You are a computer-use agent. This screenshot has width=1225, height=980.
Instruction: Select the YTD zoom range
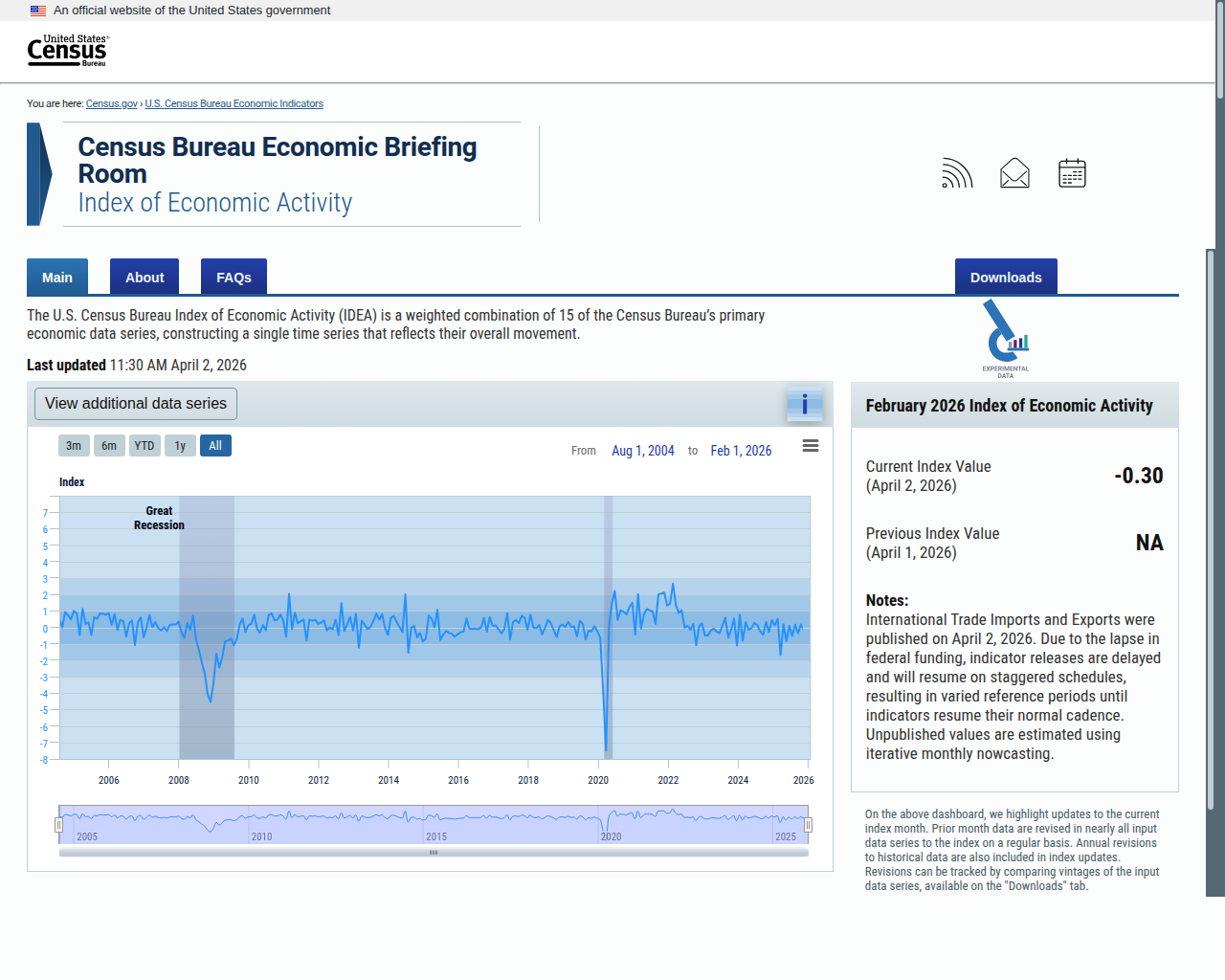[145, 446]
